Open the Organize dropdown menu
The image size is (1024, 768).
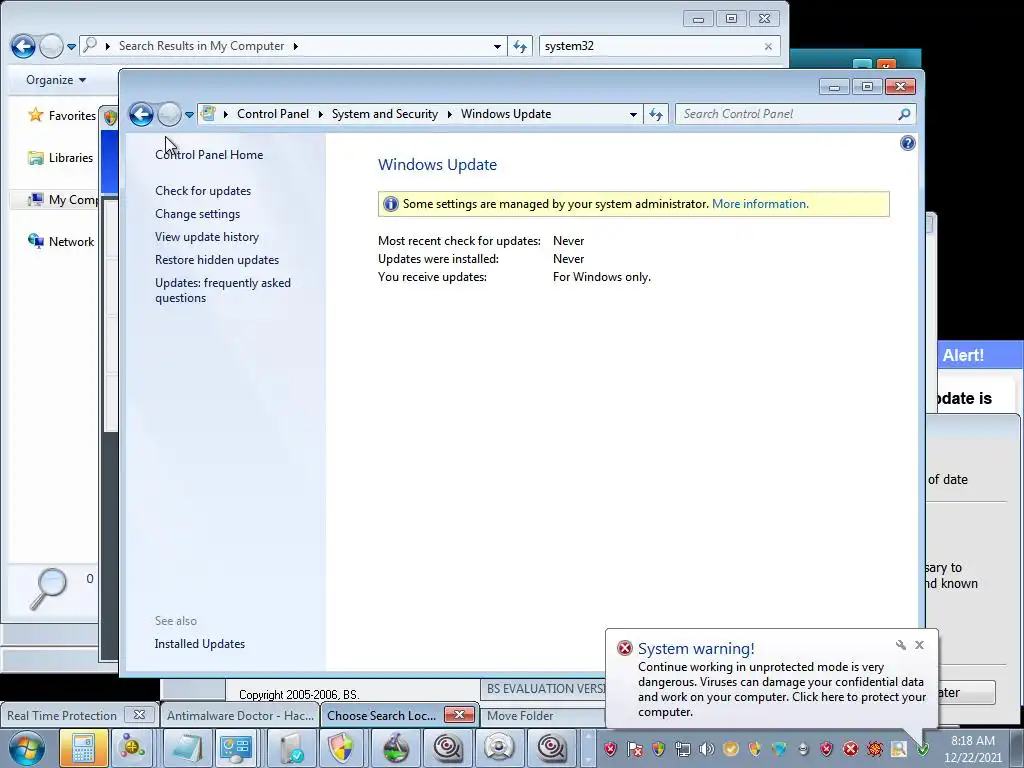(56, 80)
